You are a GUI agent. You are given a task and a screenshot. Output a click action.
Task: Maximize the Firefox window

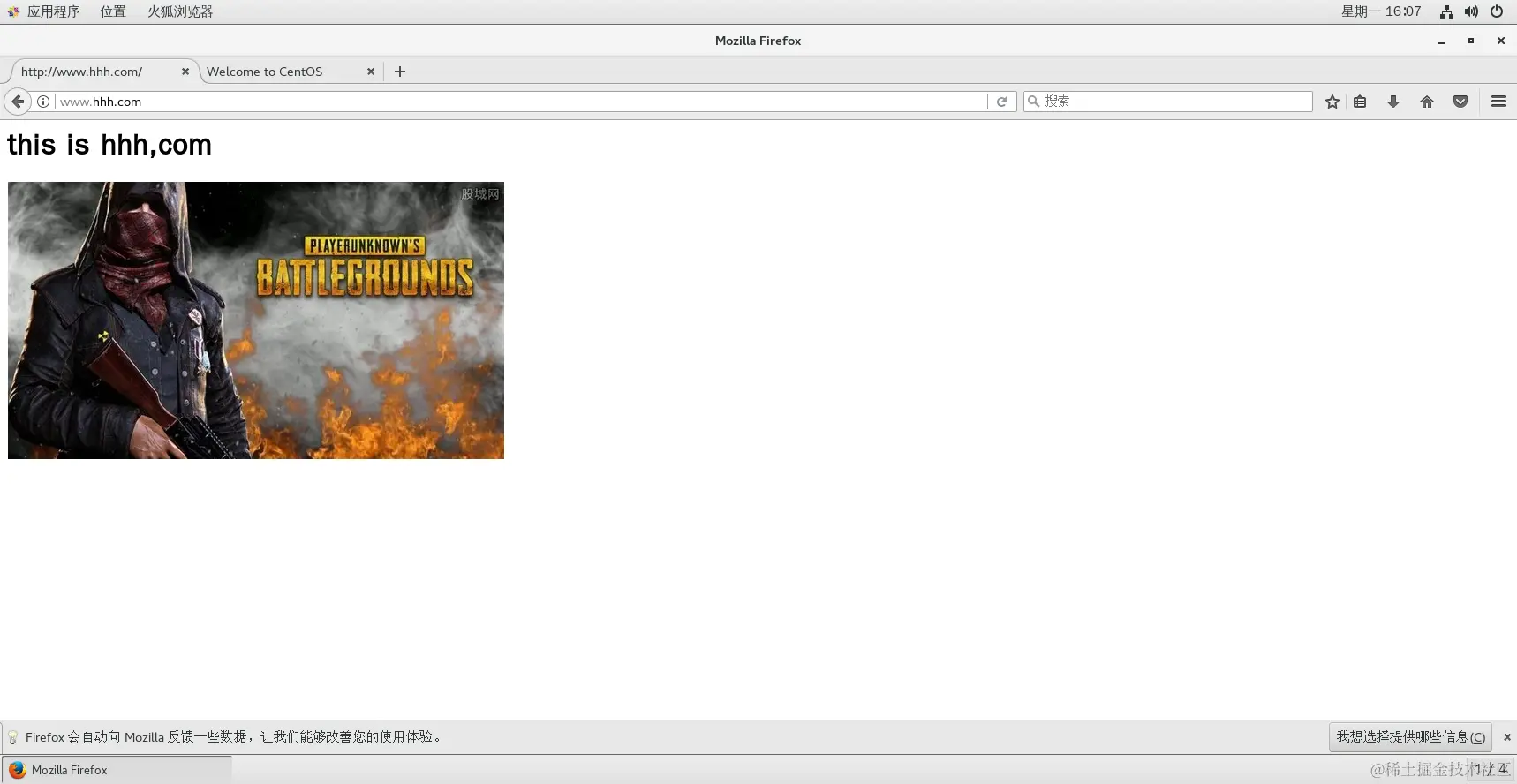pyautogui.click(x=1471, y=41)
